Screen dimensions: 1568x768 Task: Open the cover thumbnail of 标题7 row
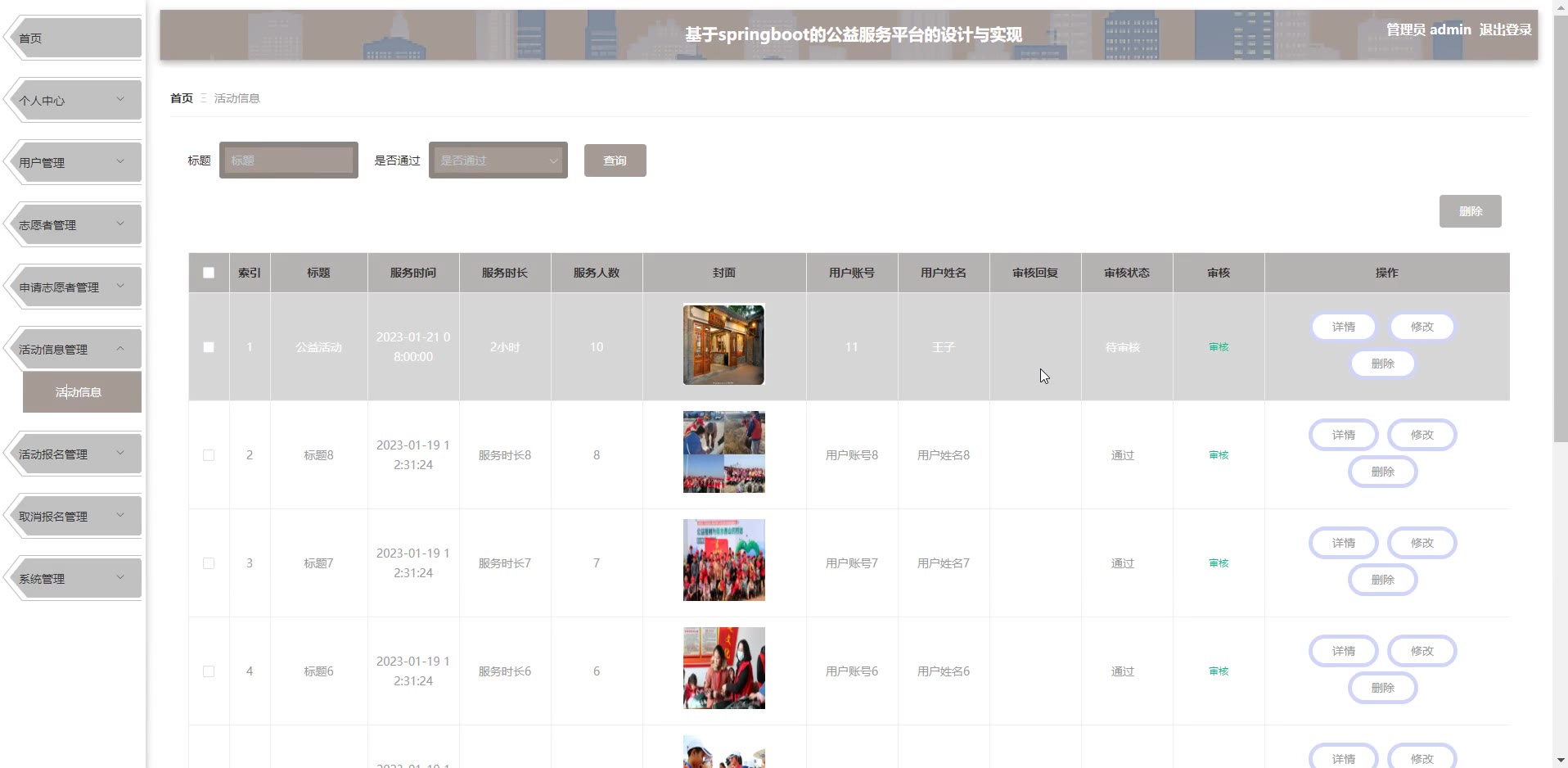(x=724, y=560)
